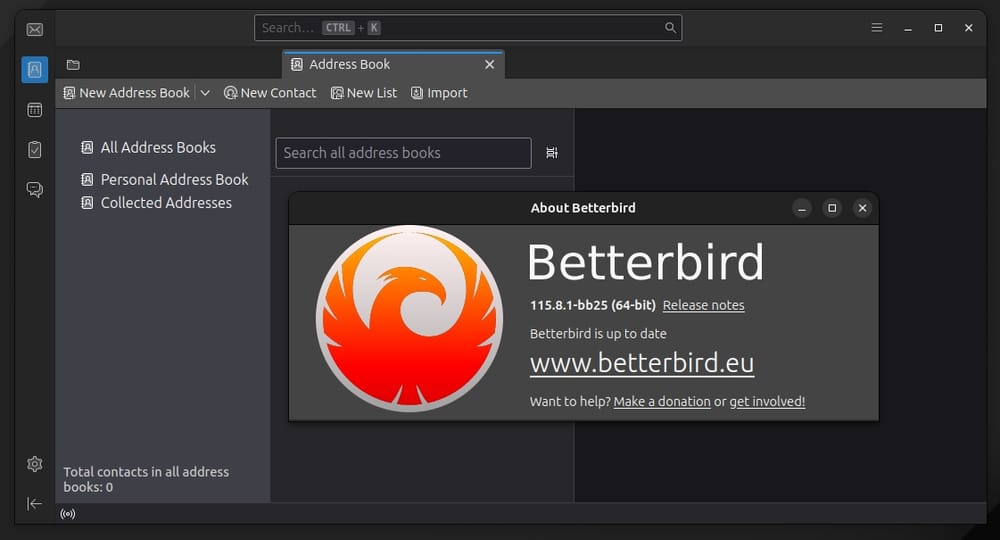This screenshot has height=540, width=1000.
Task: Click the New Contact button
Action: (270, 93)
